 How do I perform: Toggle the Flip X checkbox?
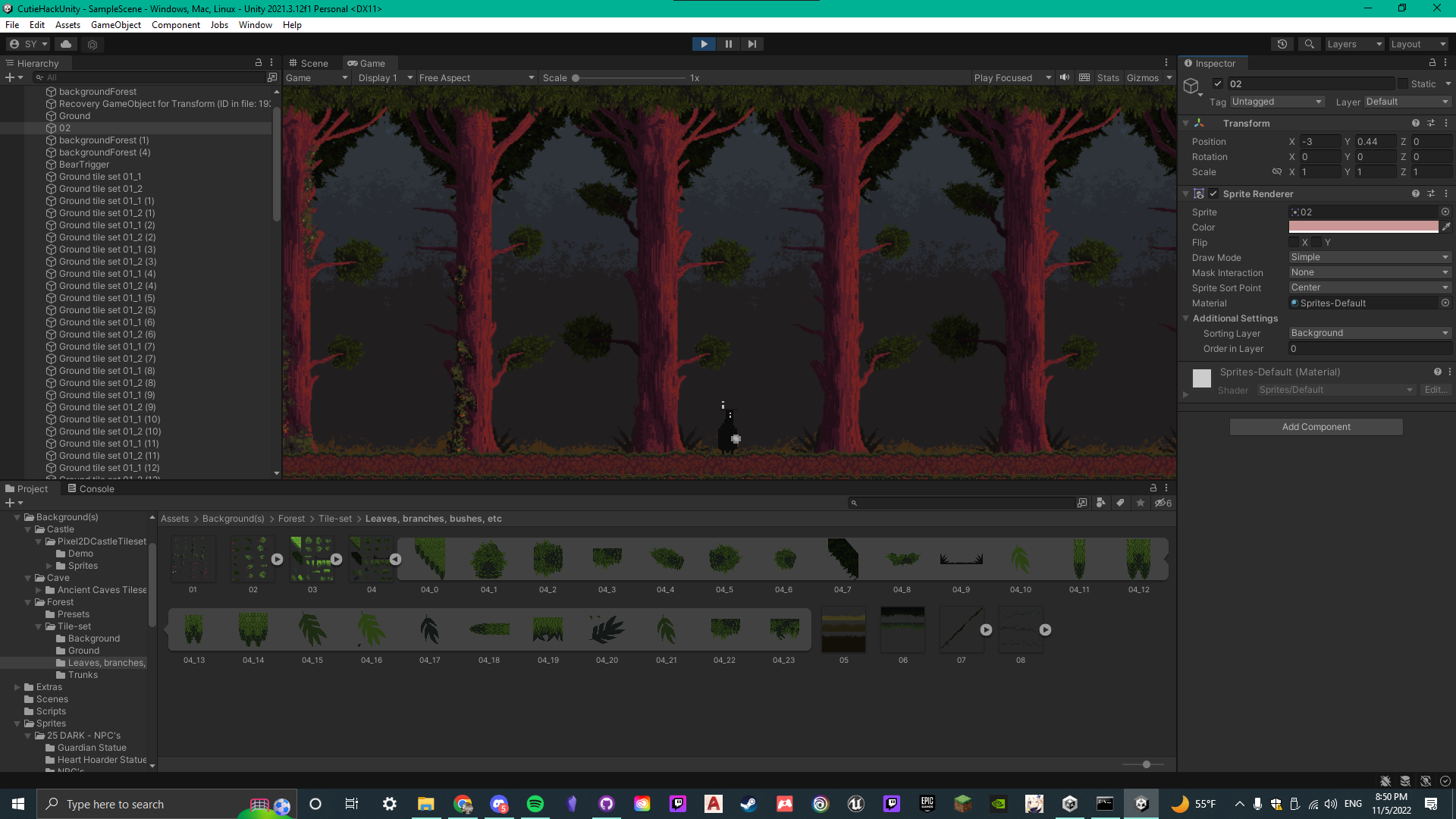pyautogui.click(x=1294, y=243)
